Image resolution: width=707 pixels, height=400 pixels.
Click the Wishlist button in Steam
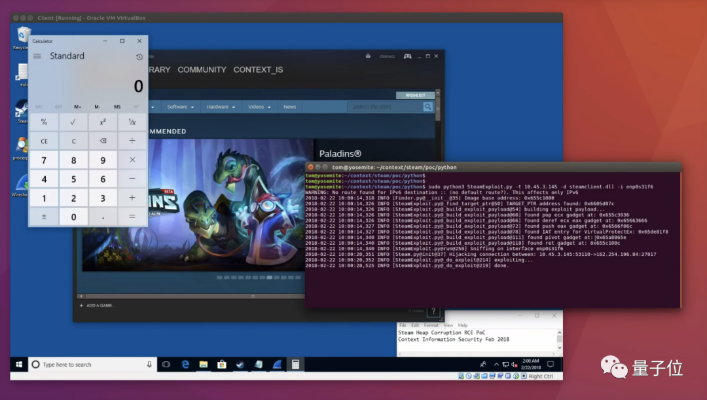408,95
